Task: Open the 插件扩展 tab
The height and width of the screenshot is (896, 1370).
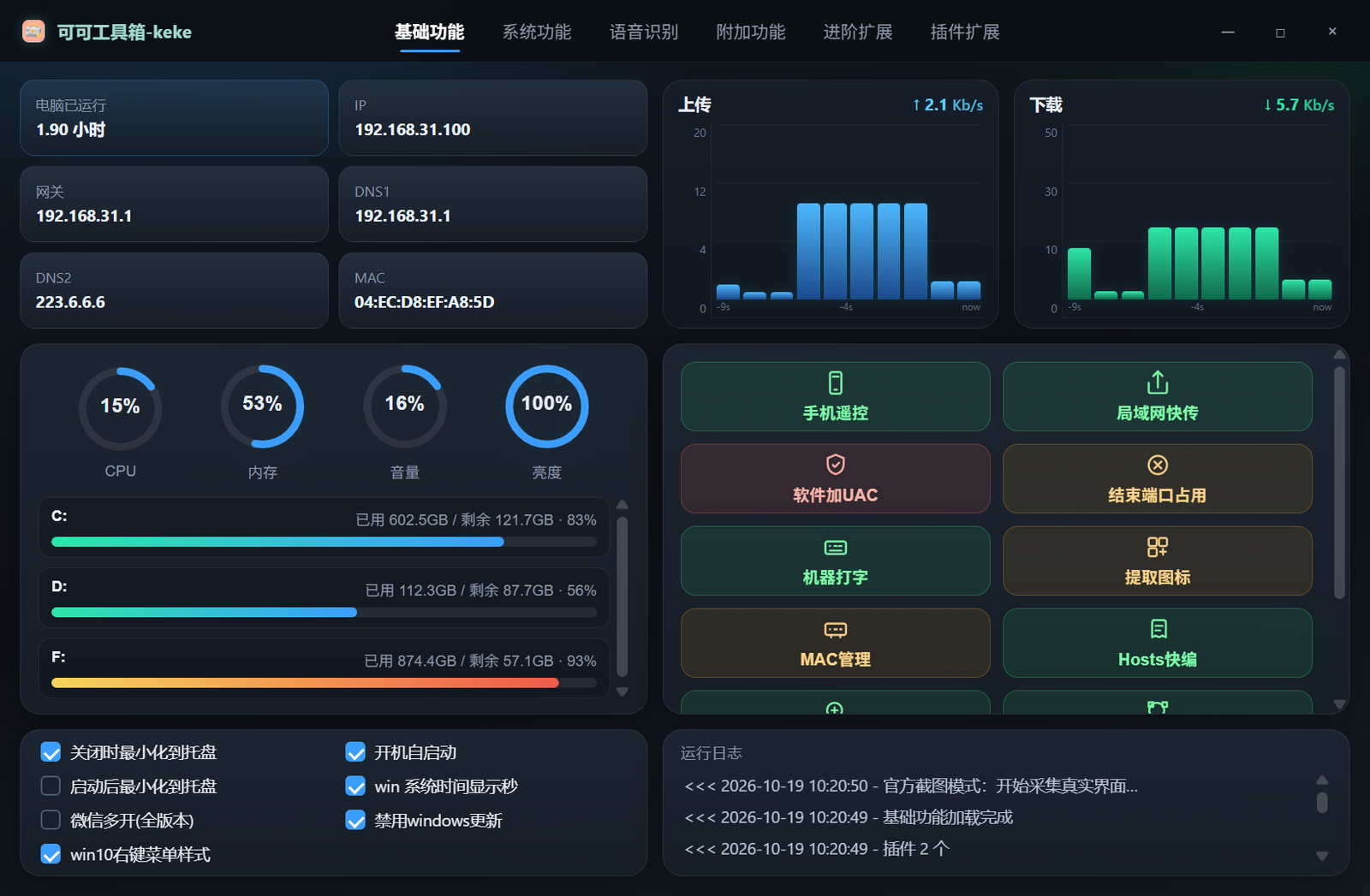Action: pyautogui.click(x=965, y=32)
